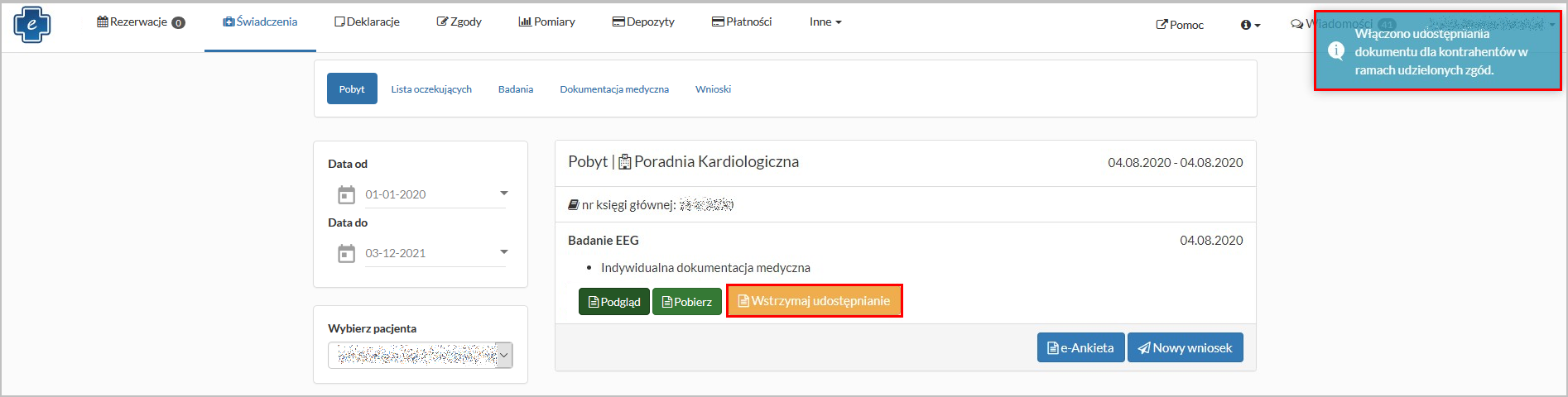This screenshot has height=397, width=1568.
Task: Click the info icon in notification popup
Action: [1335, 51]
